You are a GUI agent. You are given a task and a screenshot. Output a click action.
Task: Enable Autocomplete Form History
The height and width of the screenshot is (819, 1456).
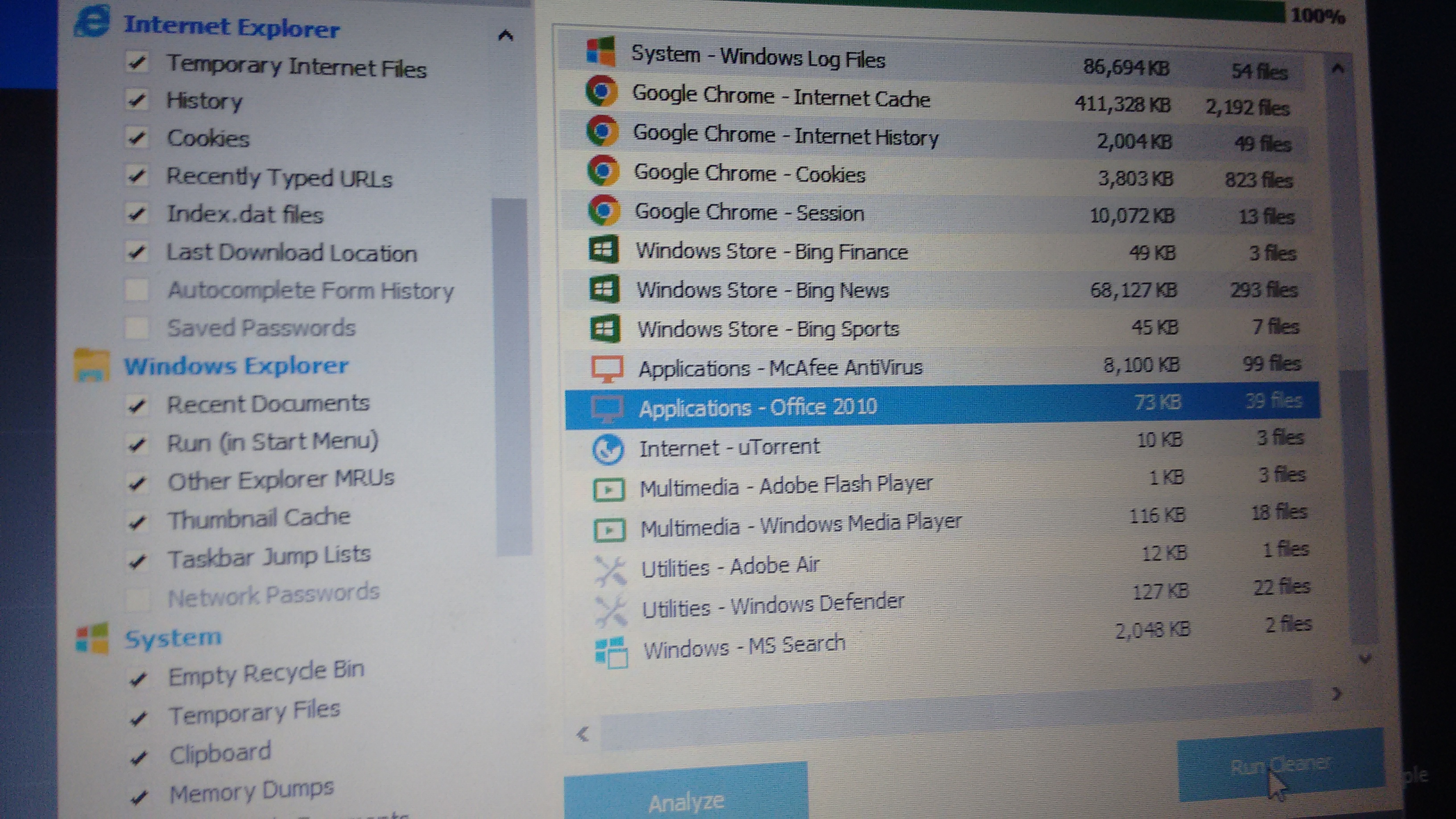tap(137, 290)
